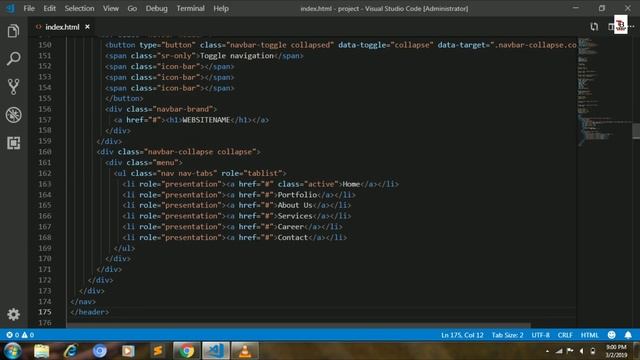The height and width of the screenshot is (360, 640).
Task: Click the Contact text on line 168
Action: point(293,238)
